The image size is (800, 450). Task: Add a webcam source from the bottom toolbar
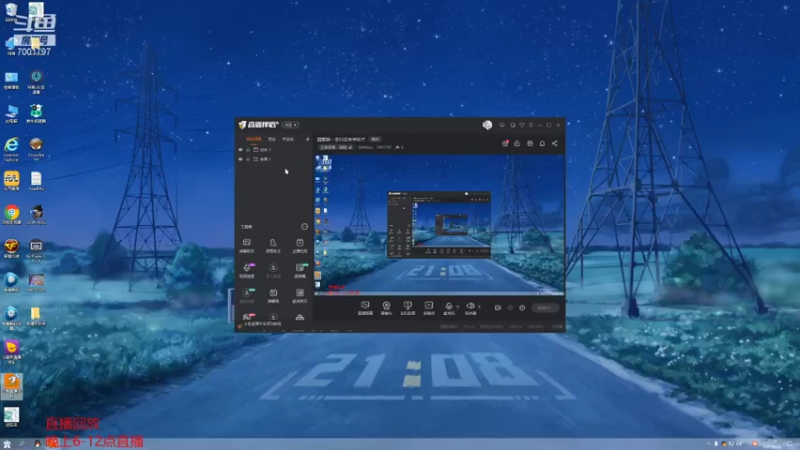[386, 308]
